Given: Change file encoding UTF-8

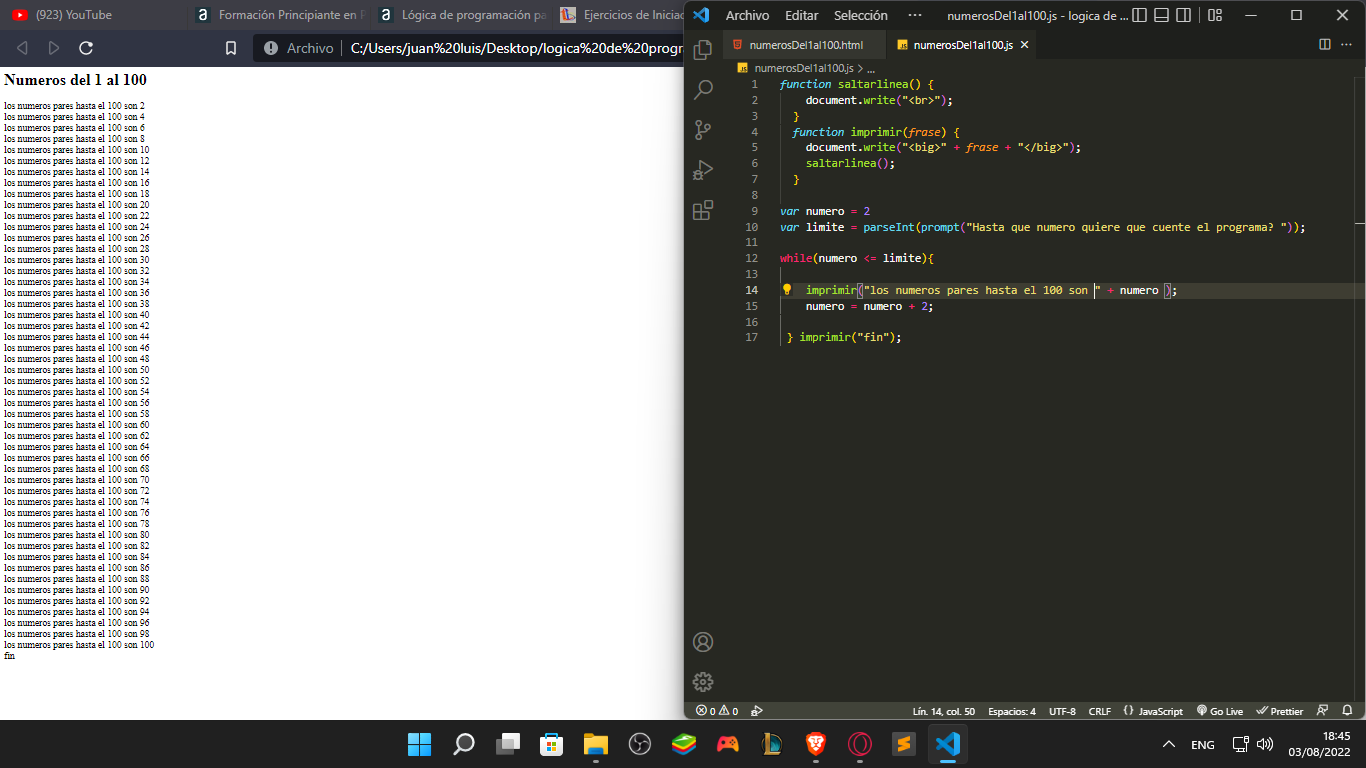Looking at the screenshot, I should pos(1062,711).
